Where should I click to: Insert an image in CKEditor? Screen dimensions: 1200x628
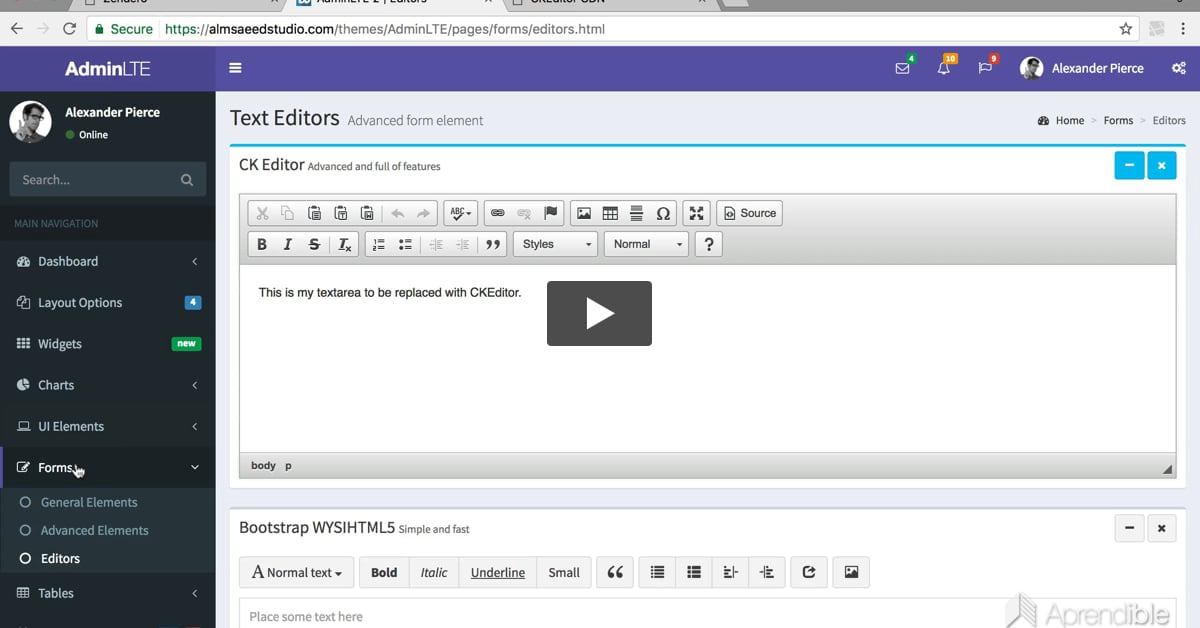(x=584, y=213)
